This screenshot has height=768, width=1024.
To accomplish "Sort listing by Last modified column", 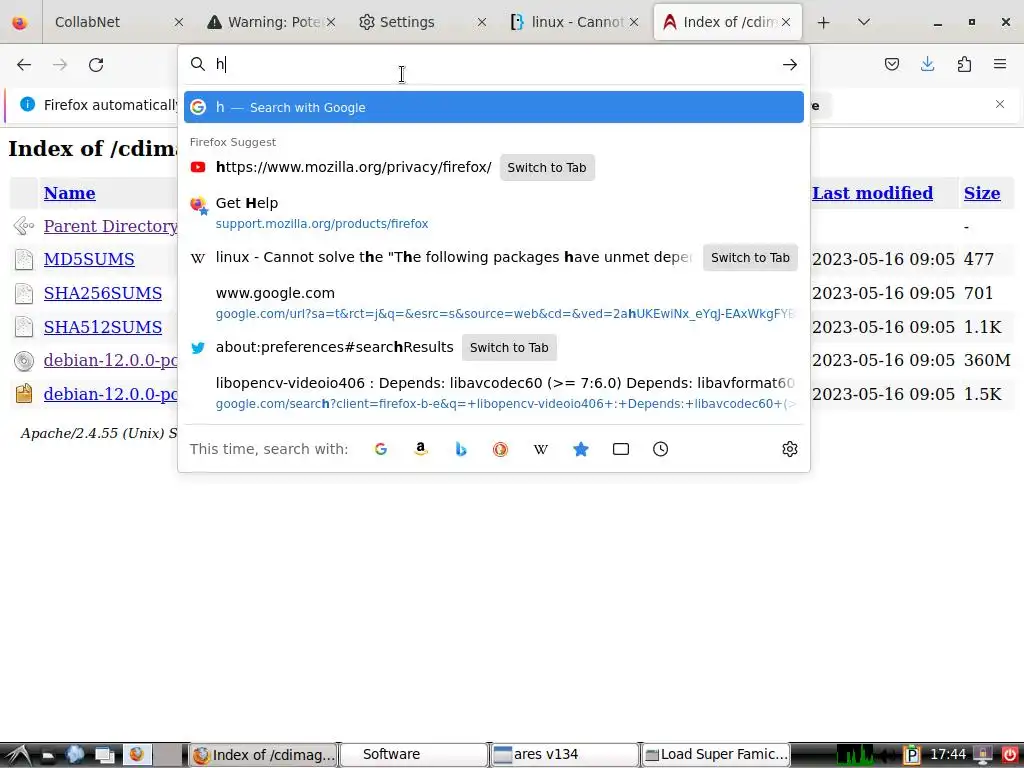I will click(872, 193).
